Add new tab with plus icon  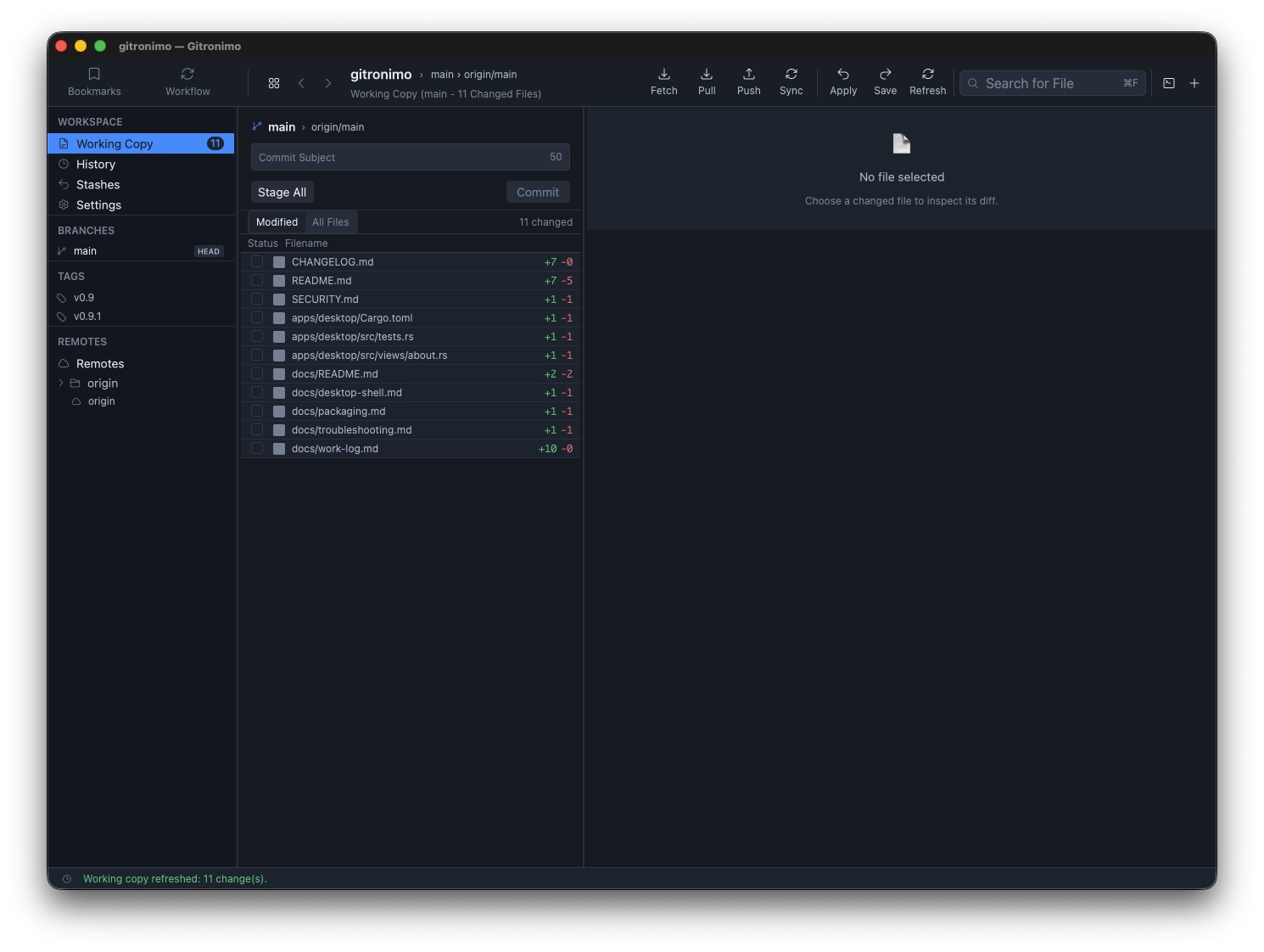point(1194,83)
